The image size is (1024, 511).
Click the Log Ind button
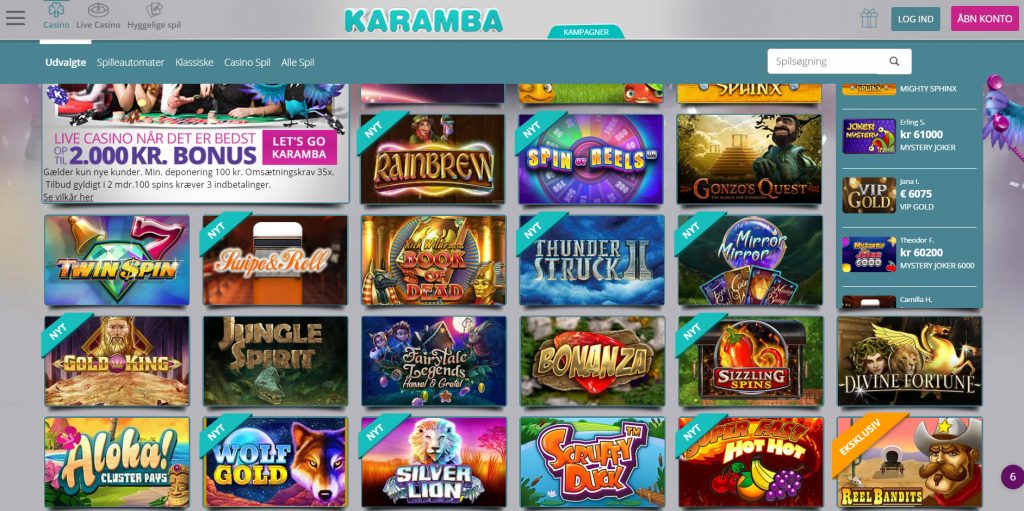915,19
